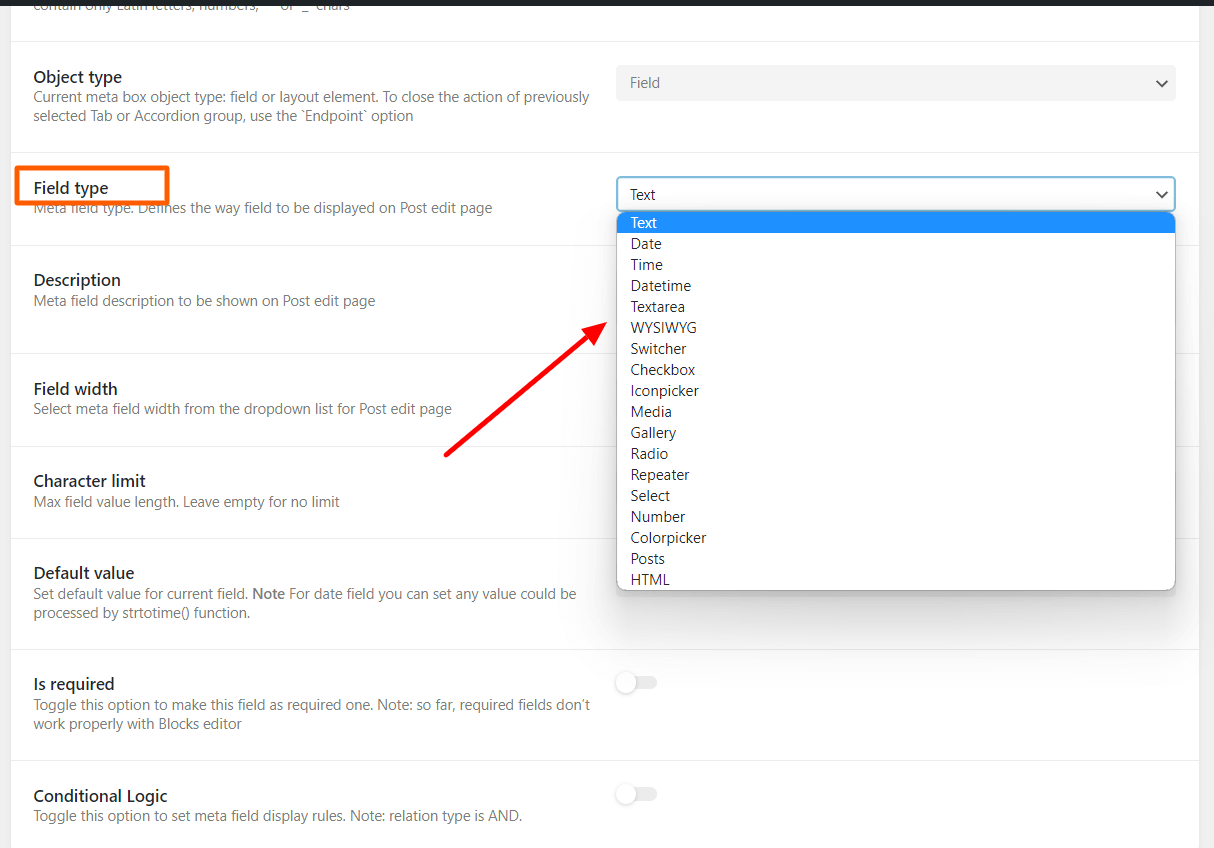Pick Gallery in the field type list

coord(895,433)
